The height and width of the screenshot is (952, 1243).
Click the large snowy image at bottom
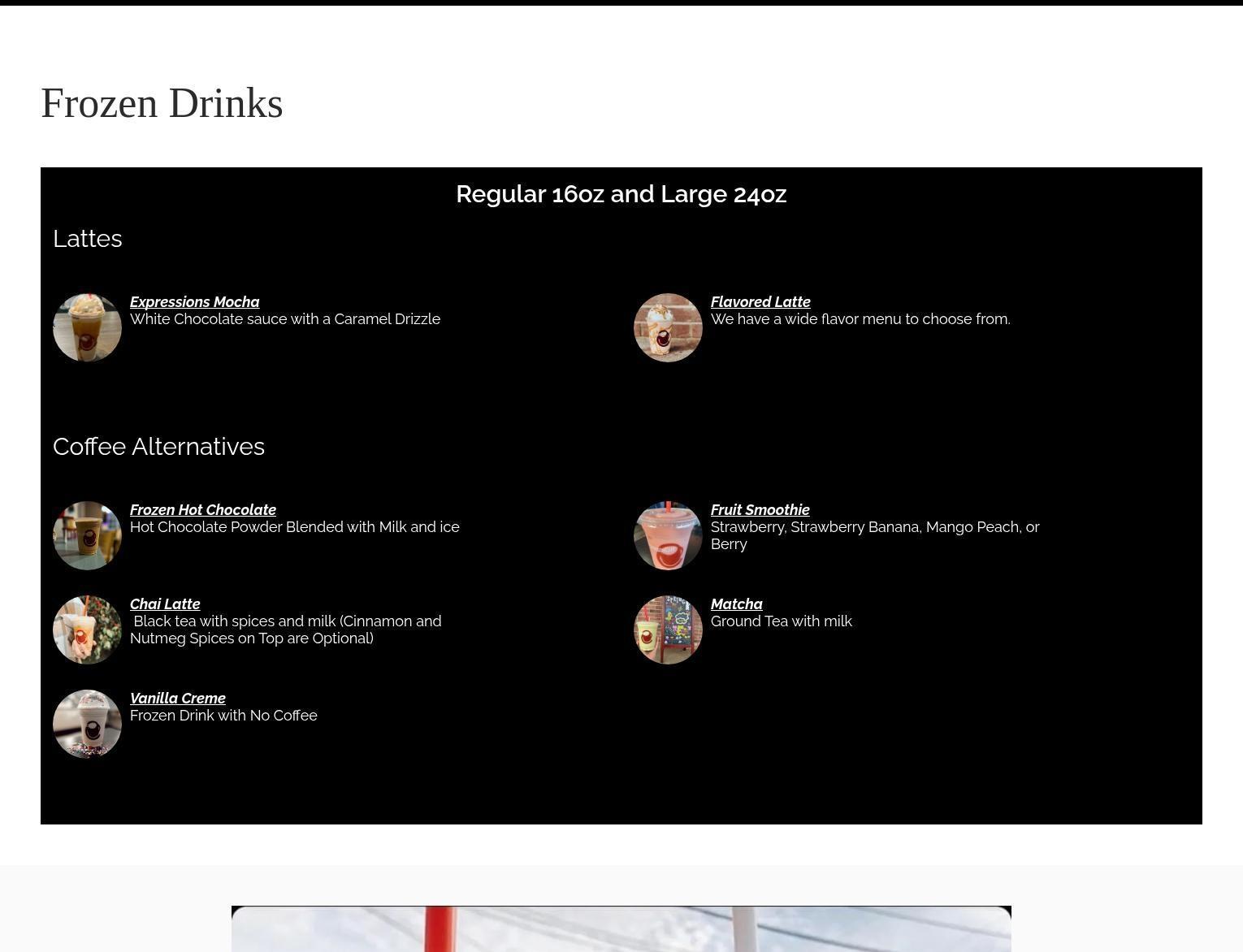click(x=621, y=928)
